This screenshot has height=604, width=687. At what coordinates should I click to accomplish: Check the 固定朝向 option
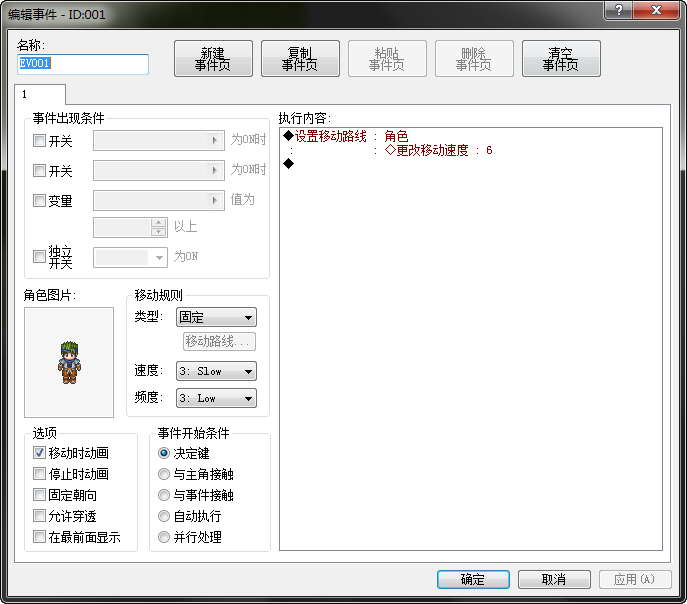click(39, 495)
